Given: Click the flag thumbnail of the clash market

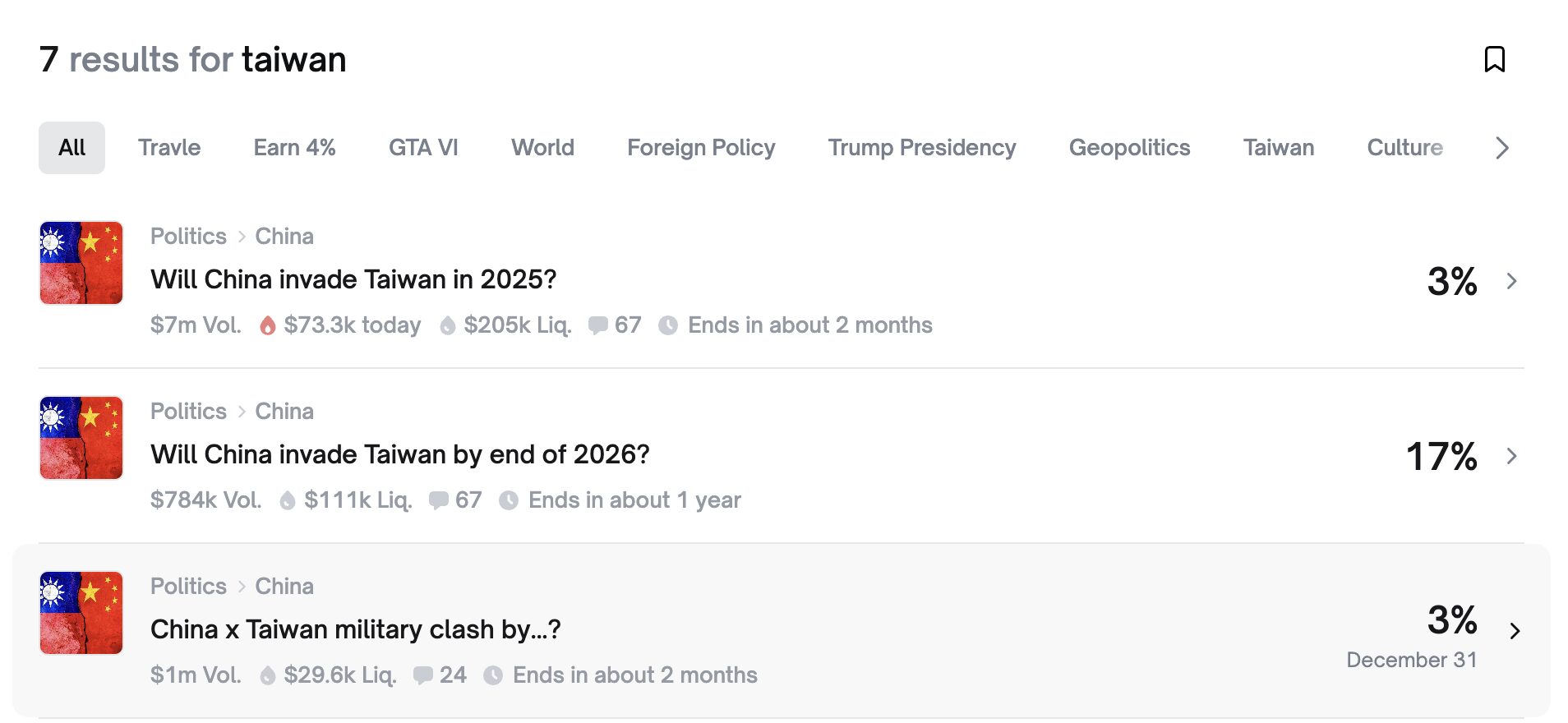Looking at the screenshot, I should click(x=80, y=613).
